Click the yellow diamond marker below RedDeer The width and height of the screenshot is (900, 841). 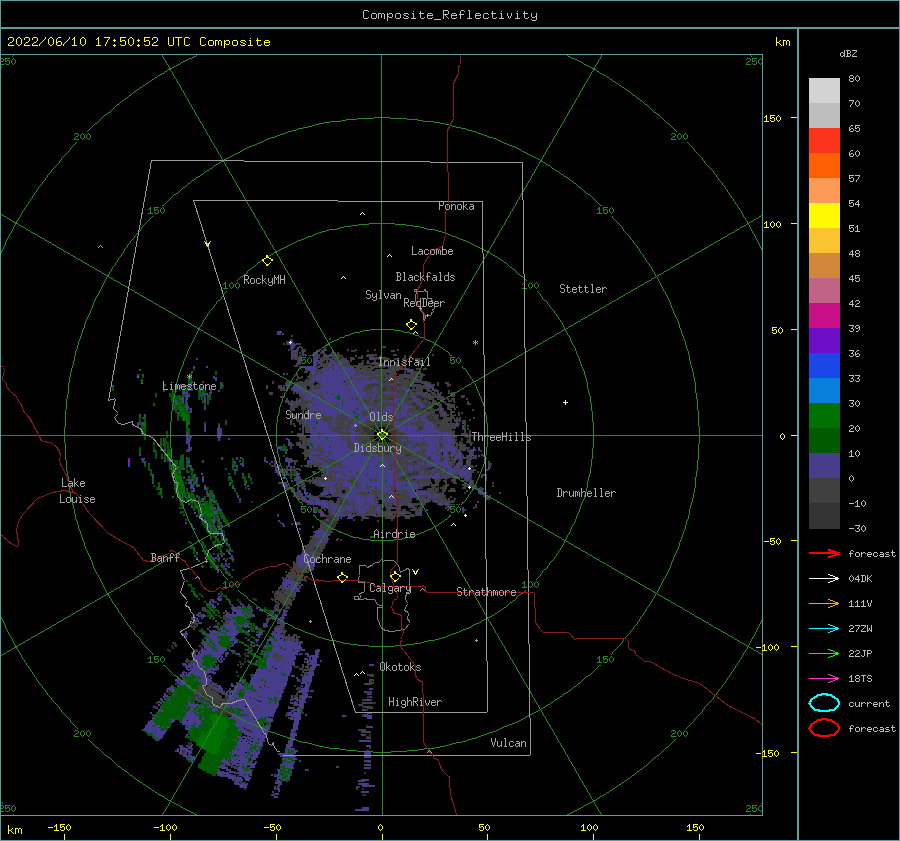412,325
